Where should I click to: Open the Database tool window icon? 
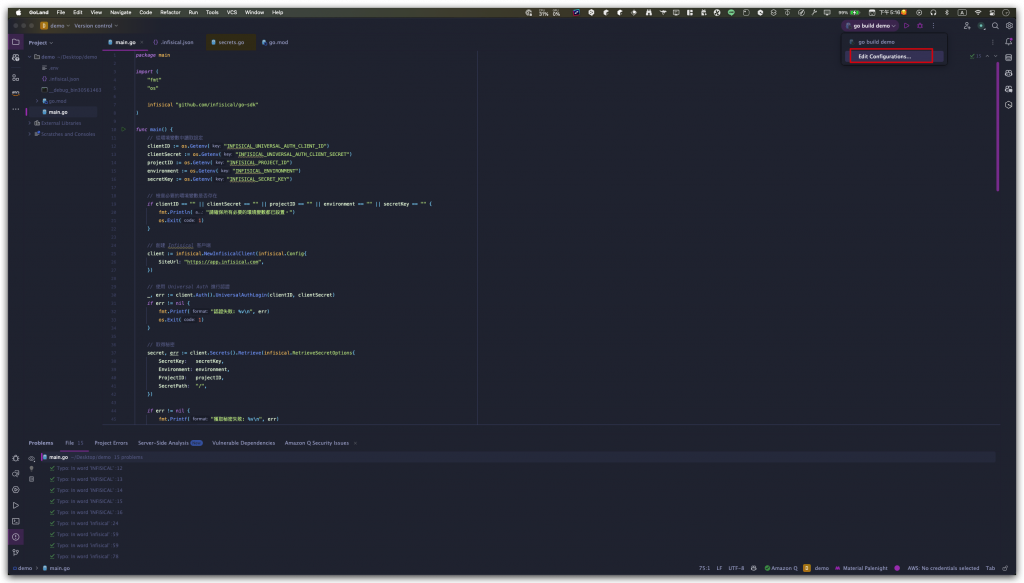tap(1009, 57)
